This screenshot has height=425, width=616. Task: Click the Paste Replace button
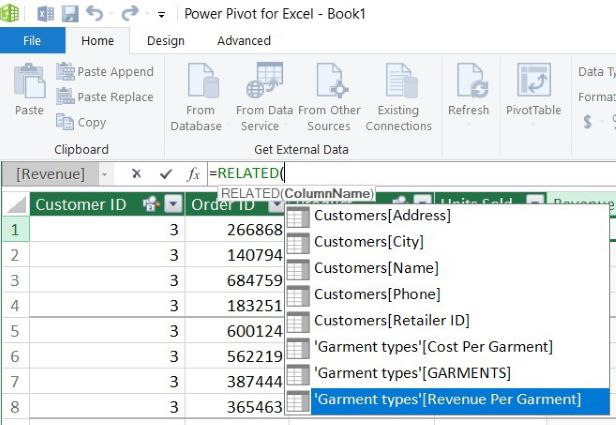(x=105, y=97)
